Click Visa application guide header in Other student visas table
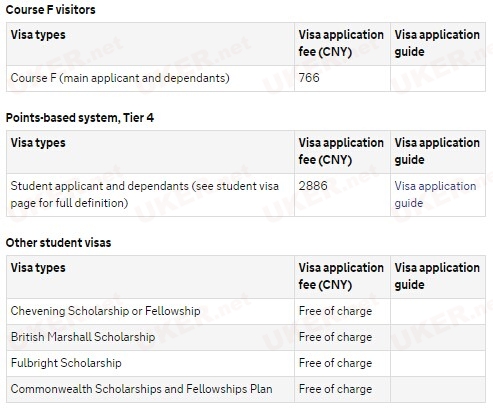The height and width of the screenshot is (414, 493). pyautogui.click(x=437, y=276)
